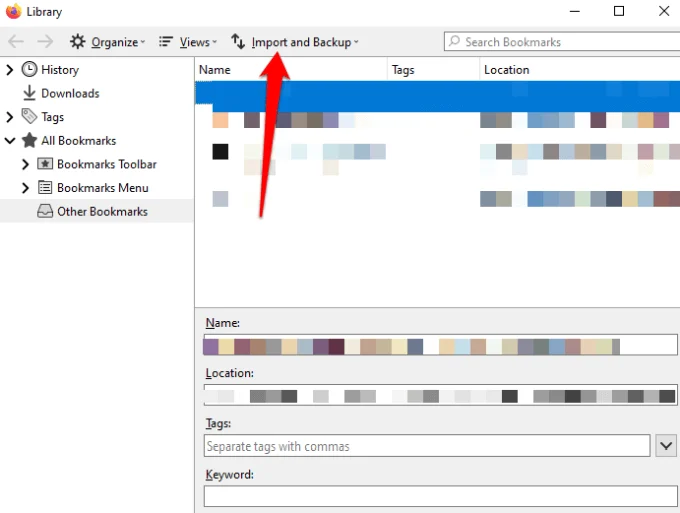Expand the Bookmarks Menu folder

25,188
